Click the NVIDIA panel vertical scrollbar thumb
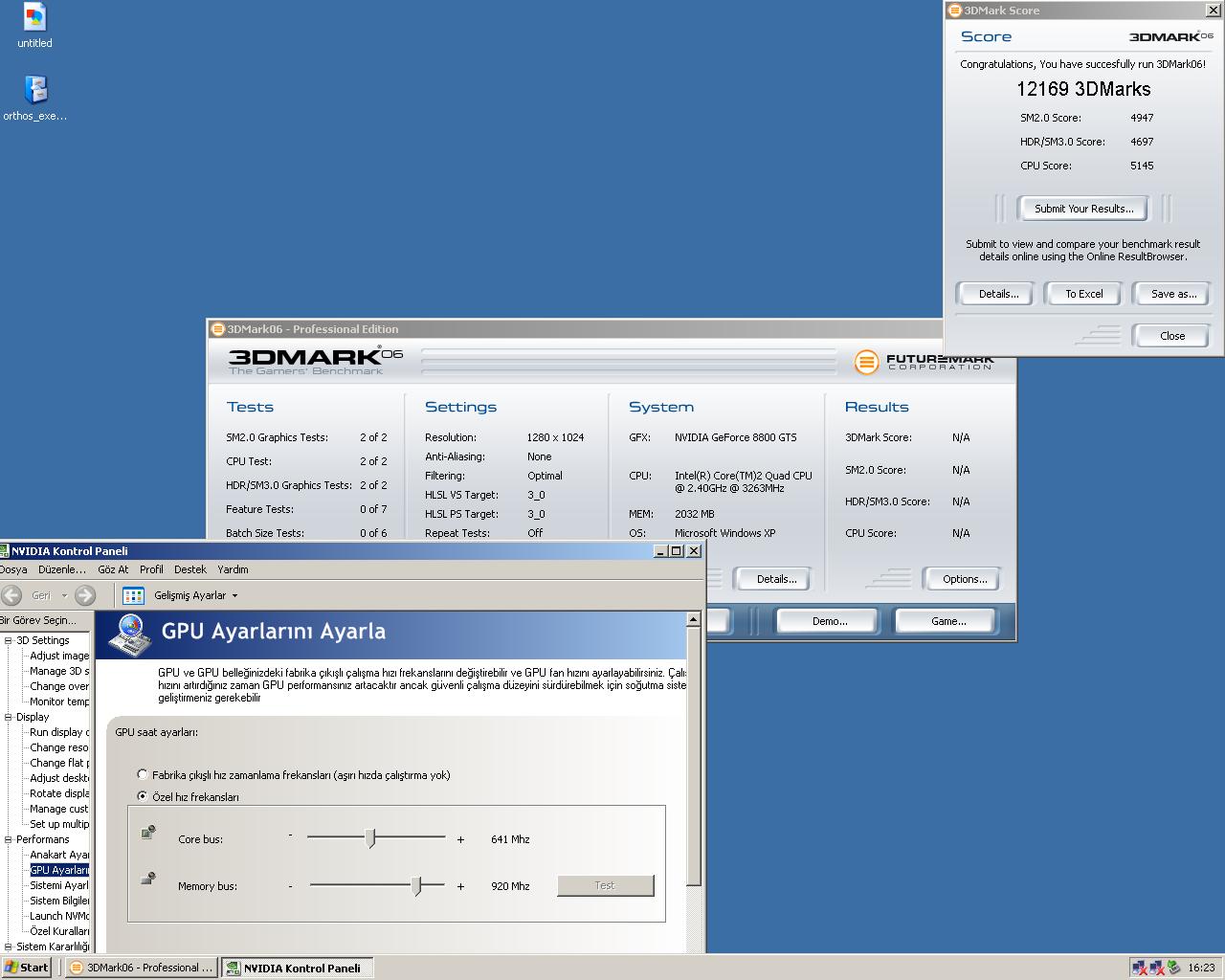 tap(694, 756)
